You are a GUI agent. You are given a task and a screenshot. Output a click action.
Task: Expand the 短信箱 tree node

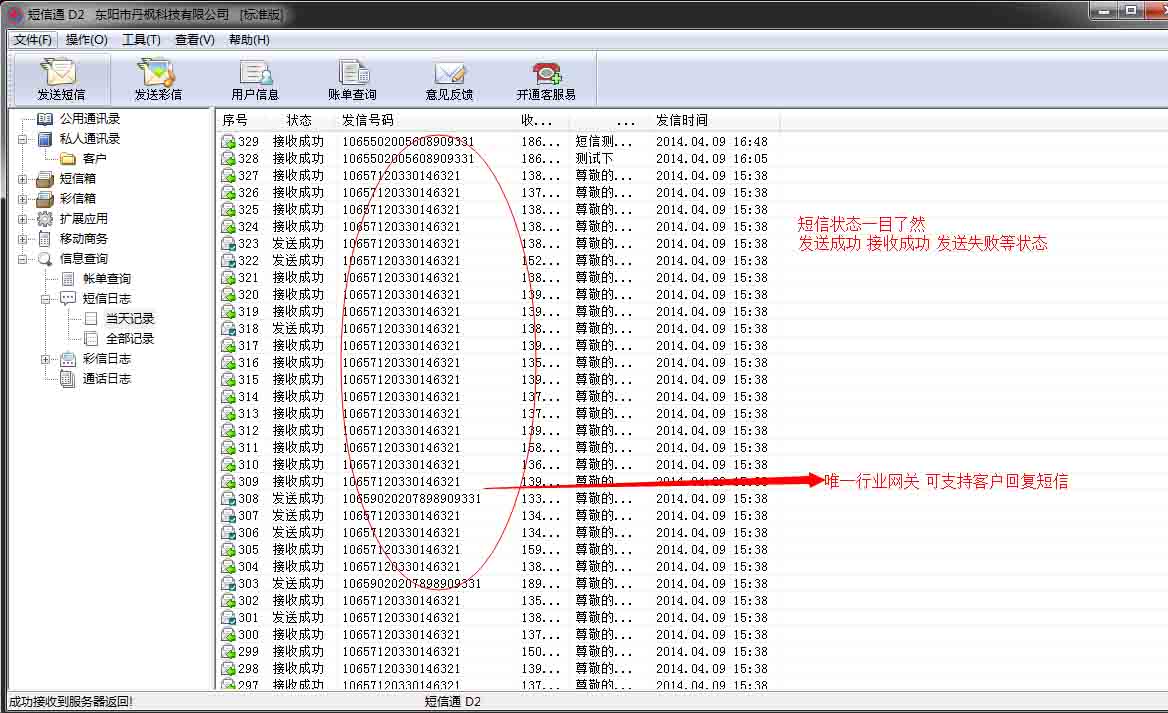pyautogui.click(x=22, y=178)
